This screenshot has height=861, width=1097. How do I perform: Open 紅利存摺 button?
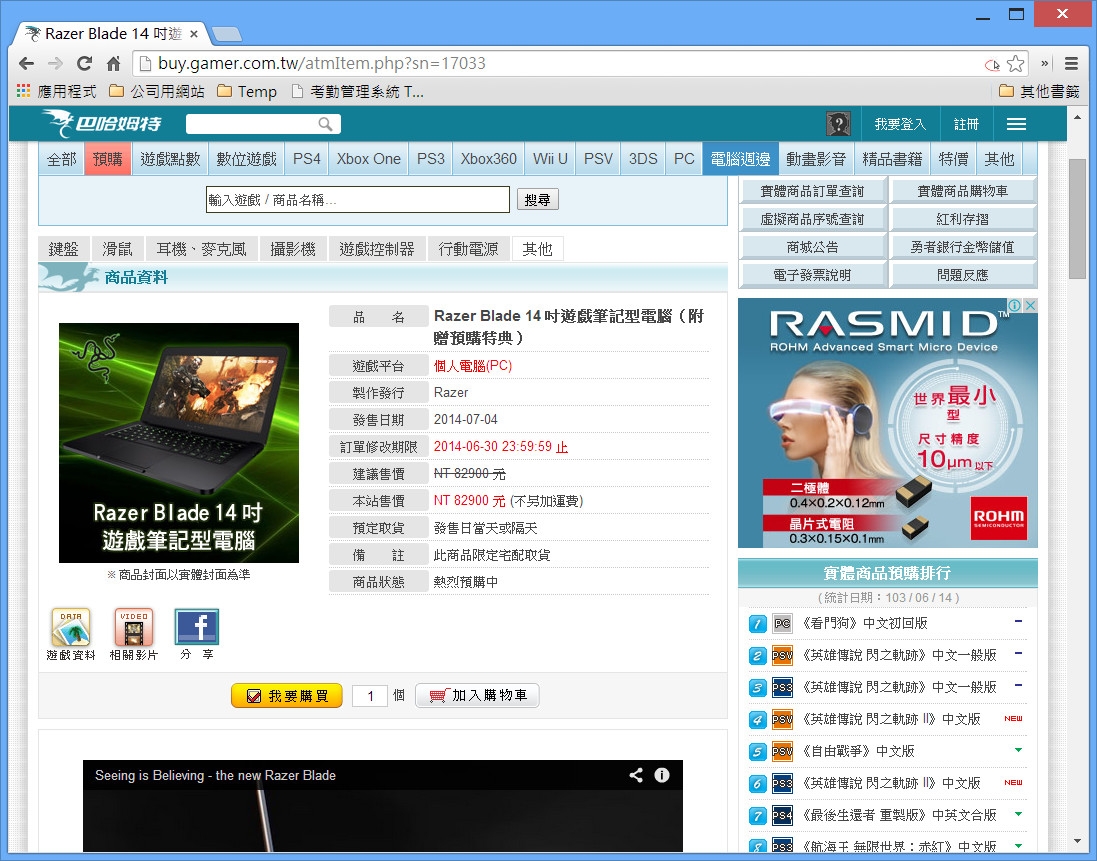(963, 219)
